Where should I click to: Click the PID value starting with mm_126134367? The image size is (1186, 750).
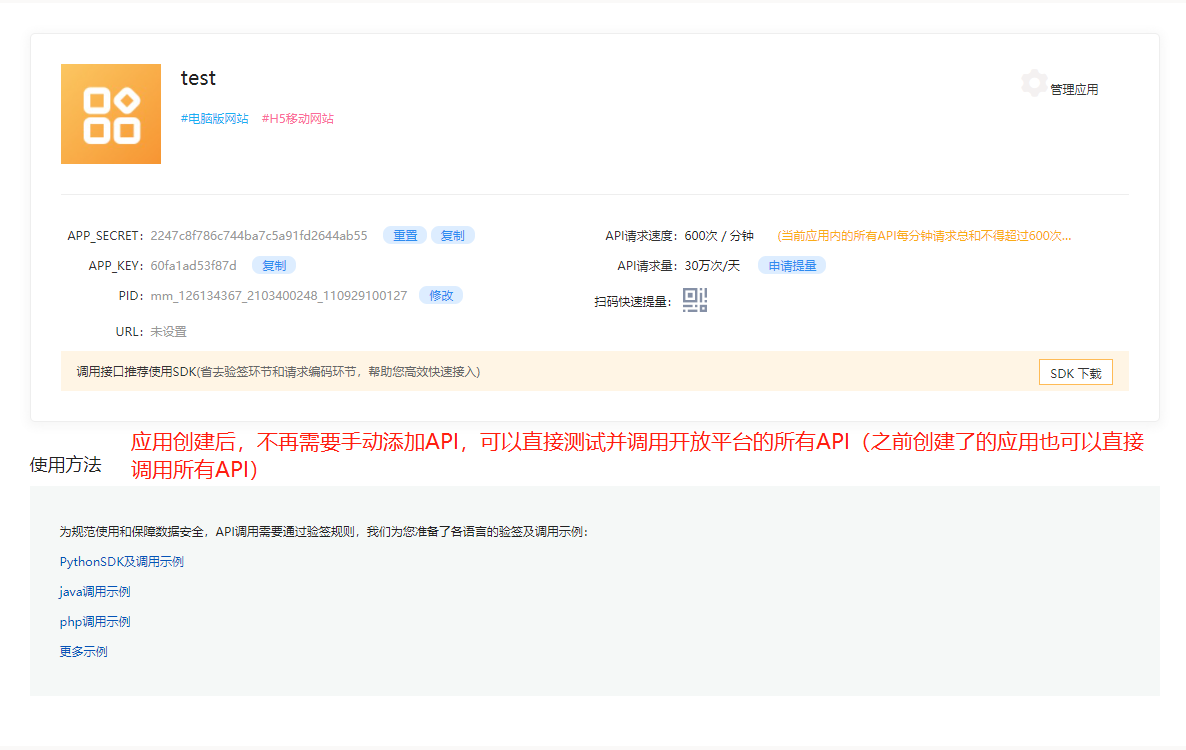click(x=279, y=296)
